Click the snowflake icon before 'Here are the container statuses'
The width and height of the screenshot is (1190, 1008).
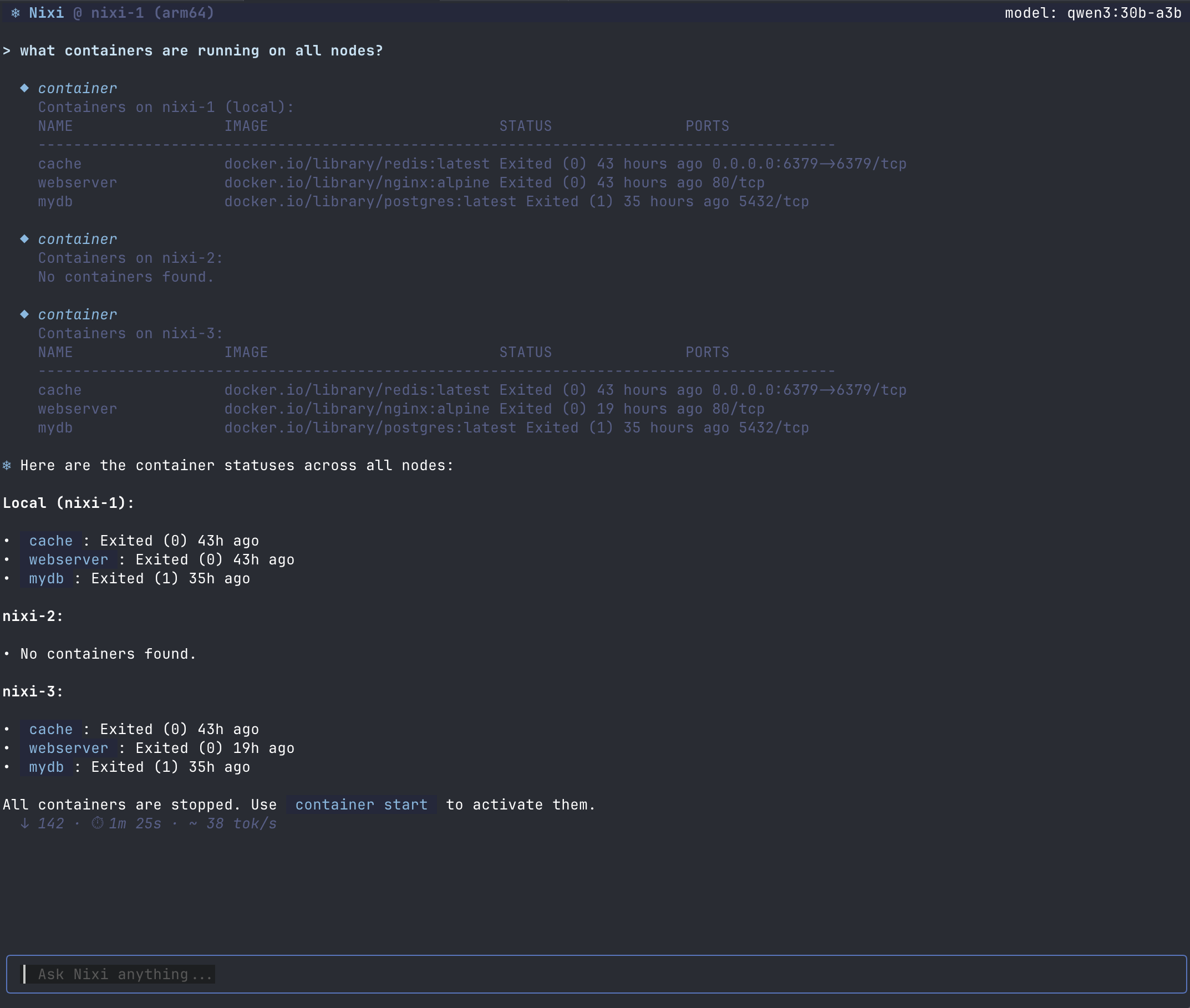pyautogui.click(x=7, y=465)
